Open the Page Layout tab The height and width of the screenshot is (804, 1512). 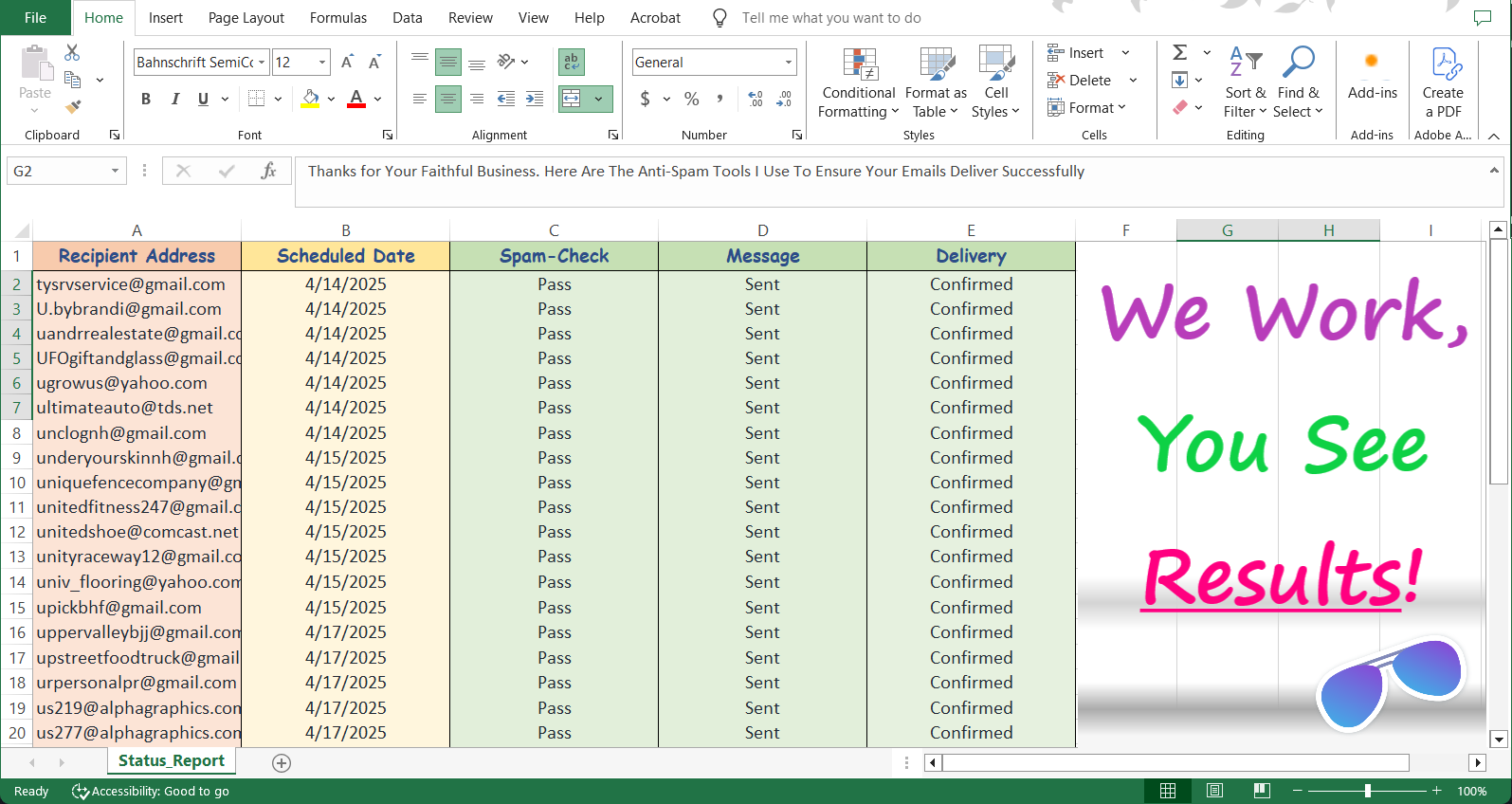(246, 18)
